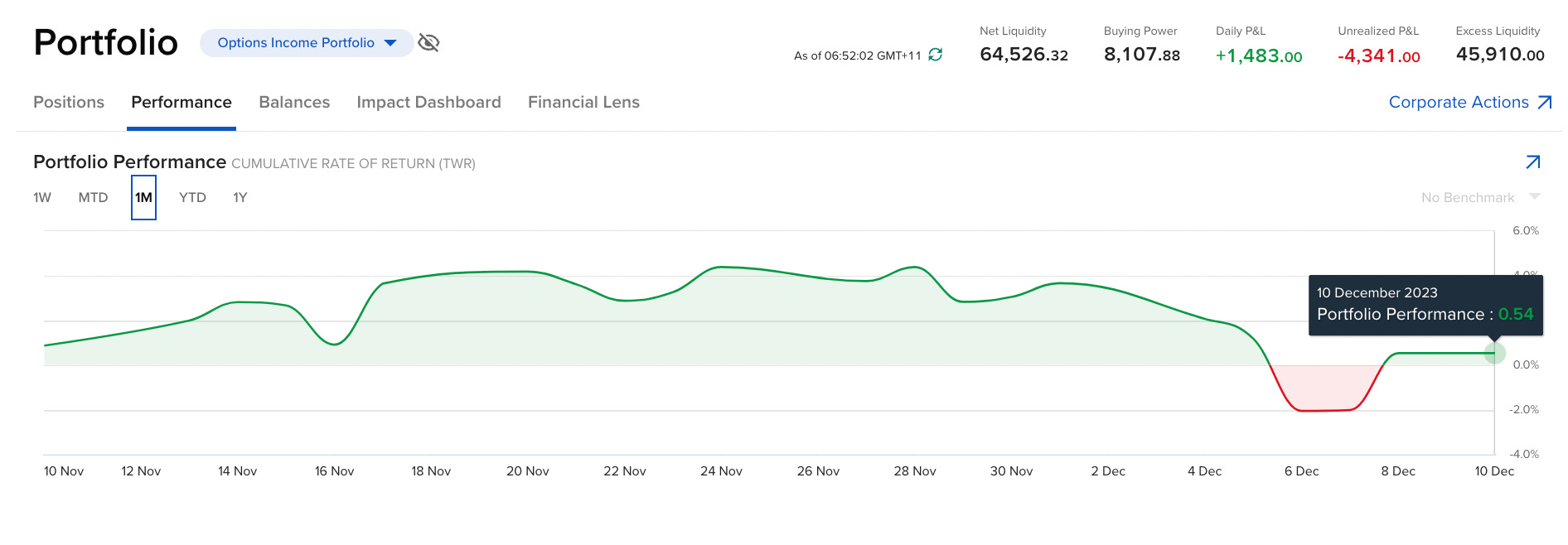Go to the Impact Dashboard tab
Screen dimensions: 1568x545
point(428,102)
